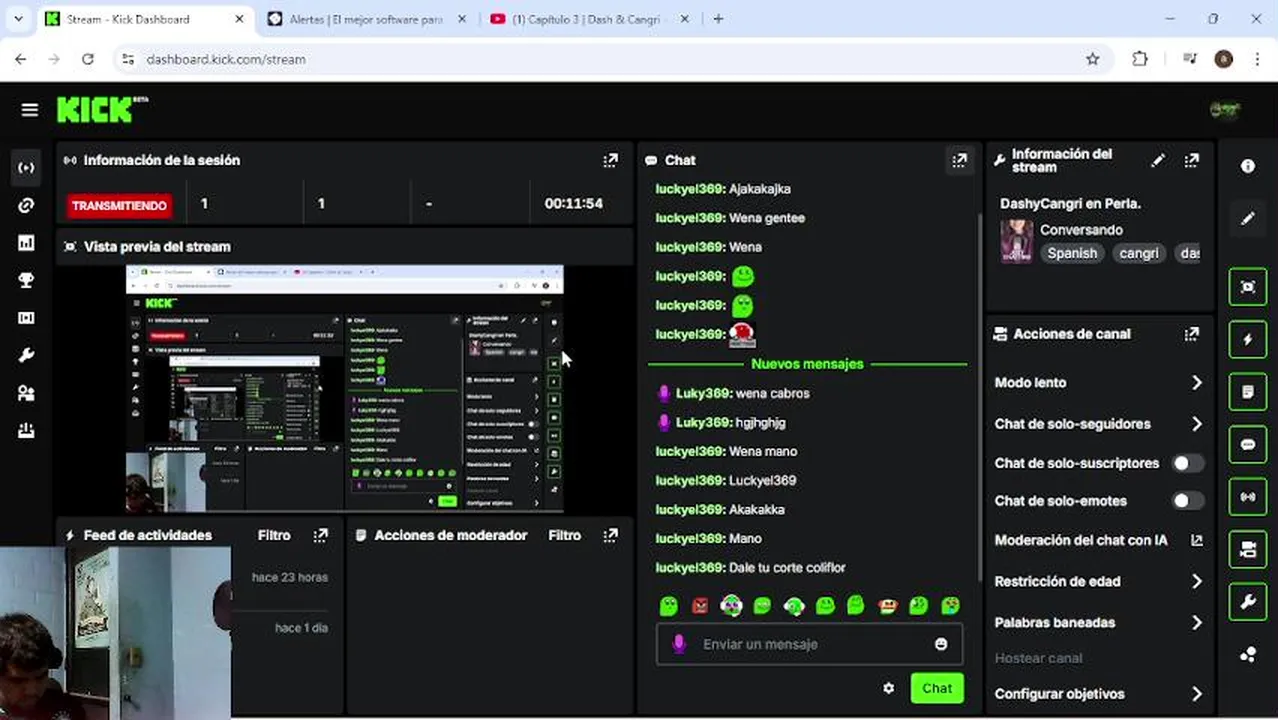Enable Chat de solo-emotes switch
The width and height of the screenshot is (1278, 720).
coord(1187,500)
